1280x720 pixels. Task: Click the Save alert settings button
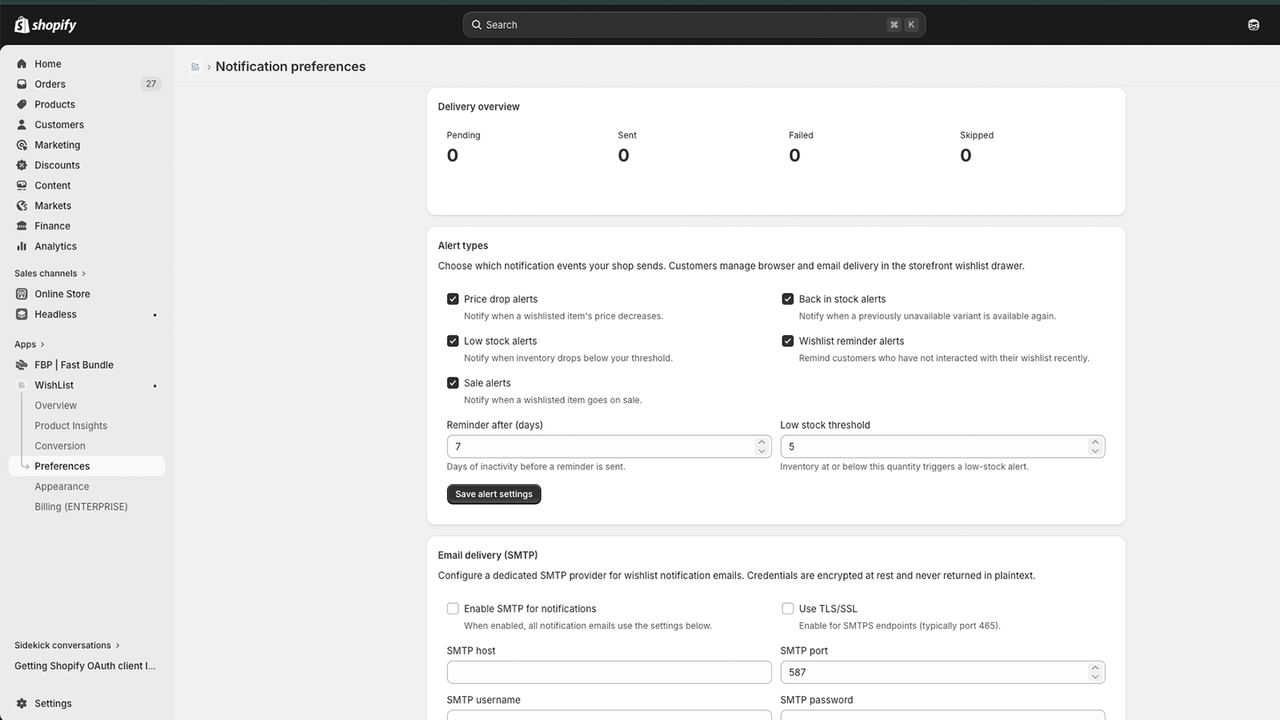tap(494, 494)
